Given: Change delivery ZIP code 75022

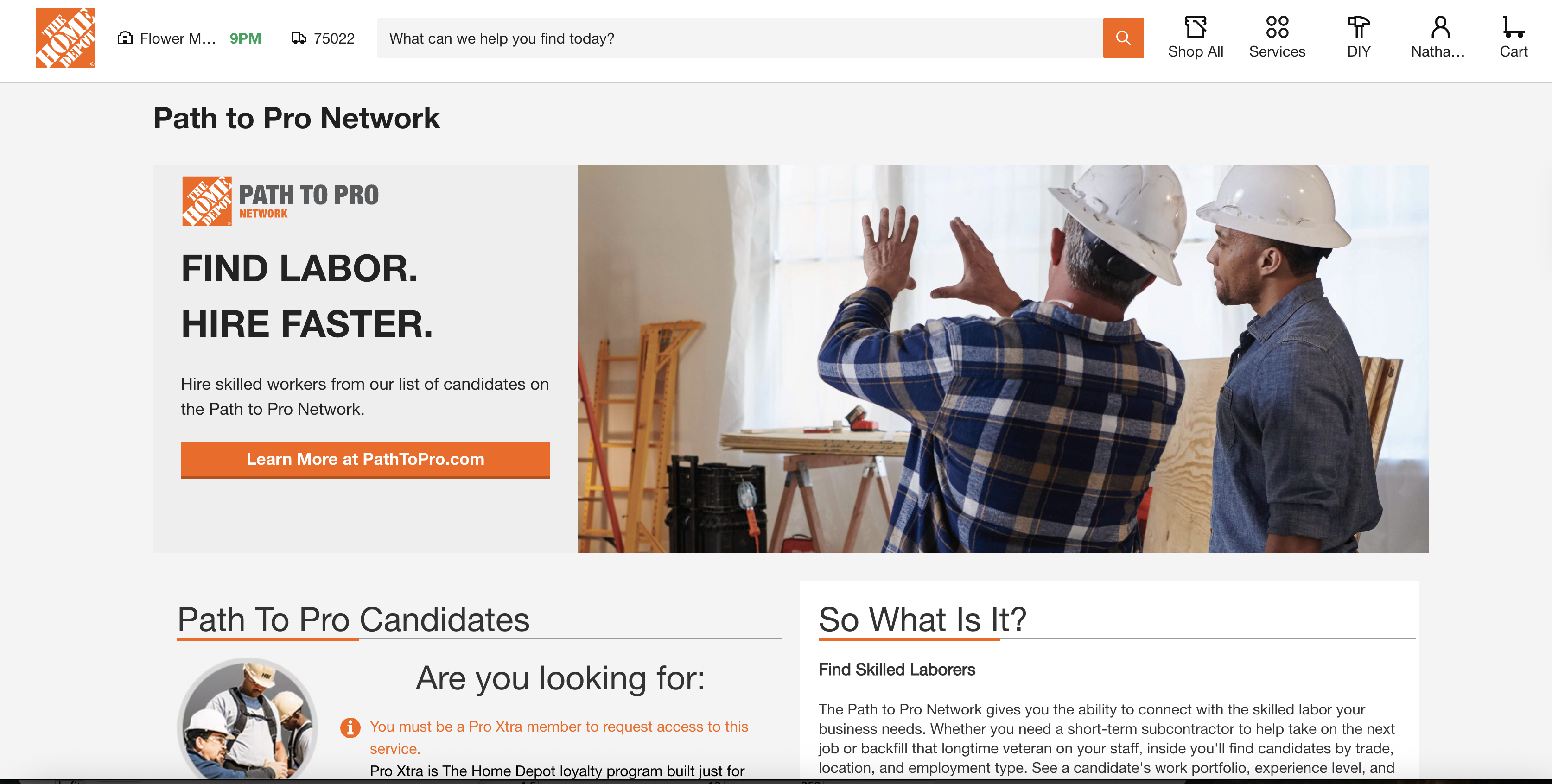Looking at the screenshot, I should [334, 38].
